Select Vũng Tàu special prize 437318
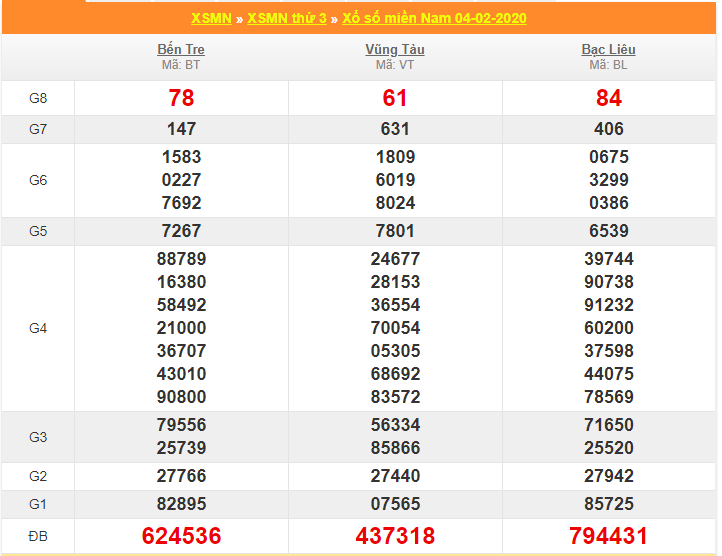 (395, 536)
